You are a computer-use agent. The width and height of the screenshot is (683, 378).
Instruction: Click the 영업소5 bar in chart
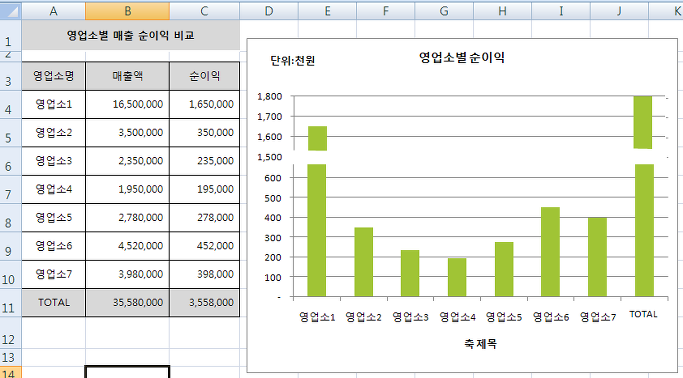[x=504, y=269]
